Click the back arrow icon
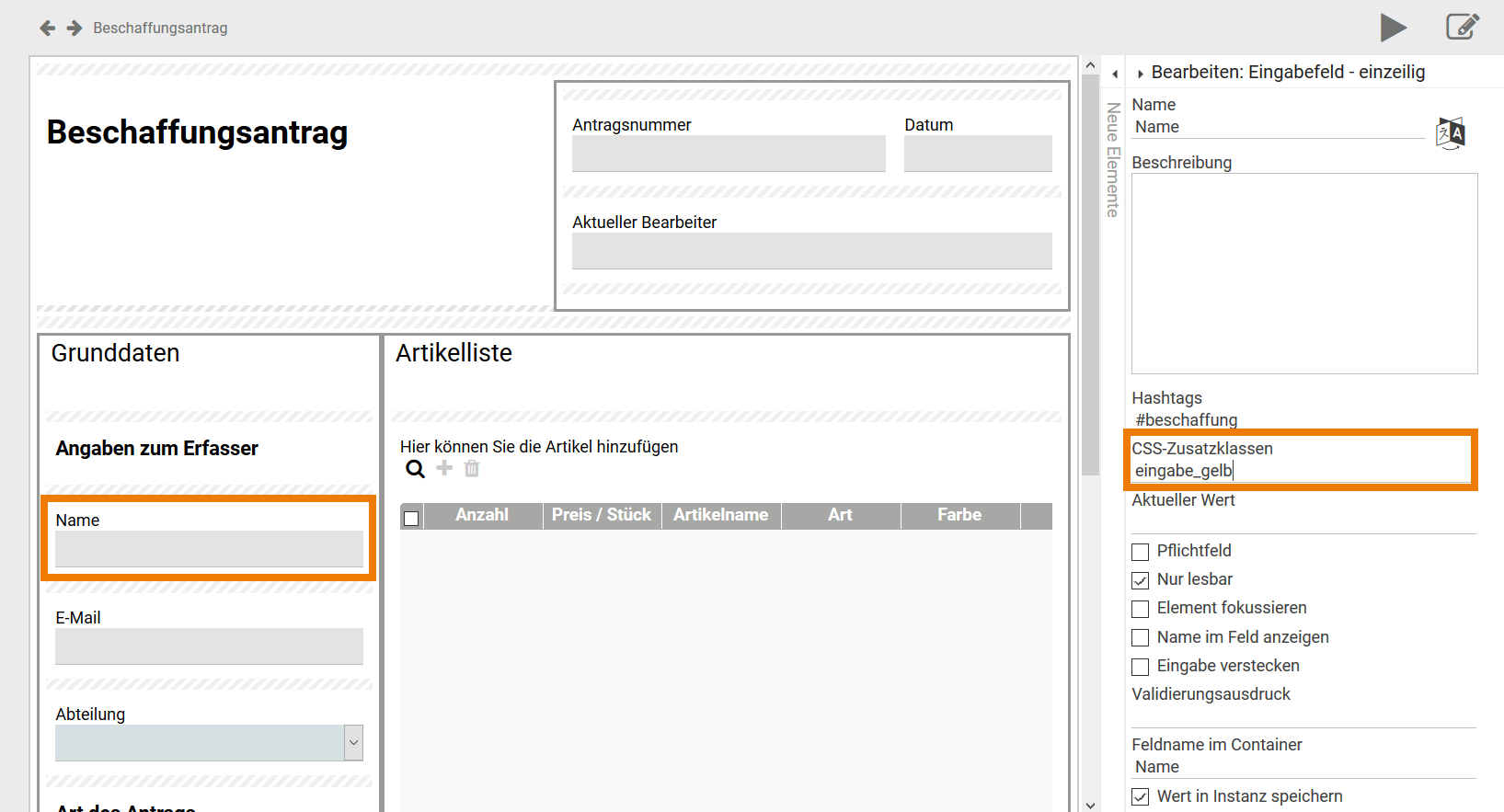 [x=48, y=29]
